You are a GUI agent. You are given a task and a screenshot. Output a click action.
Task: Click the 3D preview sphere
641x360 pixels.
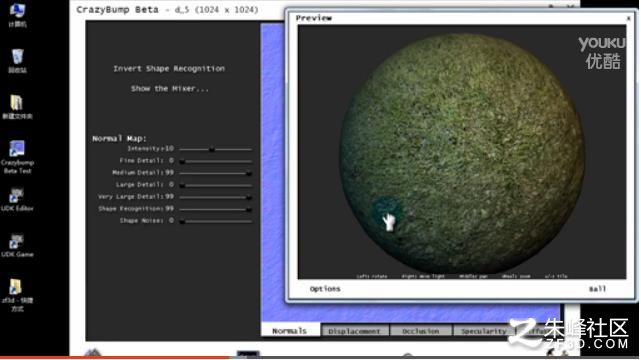[462, 154]
